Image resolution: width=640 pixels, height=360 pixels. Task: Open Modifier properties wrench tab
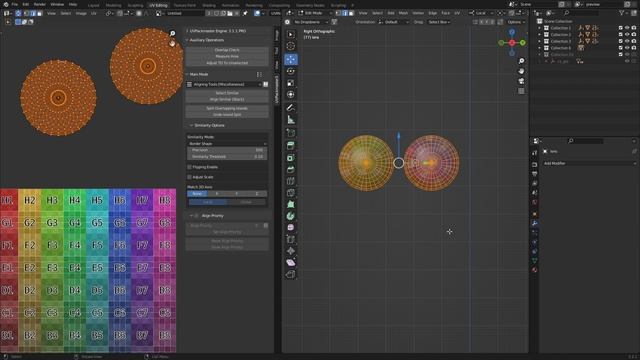click(535, 223)
